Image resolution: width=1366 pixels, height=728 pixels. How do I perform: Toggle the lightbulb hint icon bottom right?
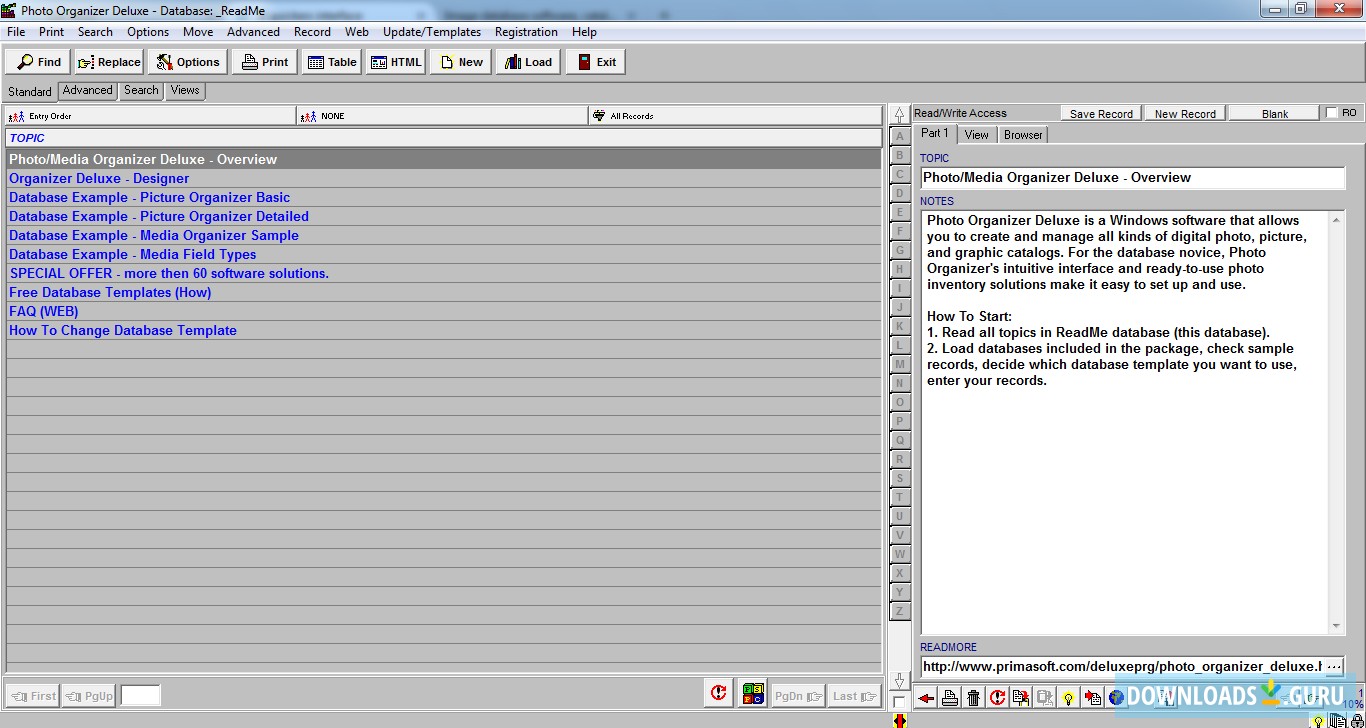[x=1318, y=721]
